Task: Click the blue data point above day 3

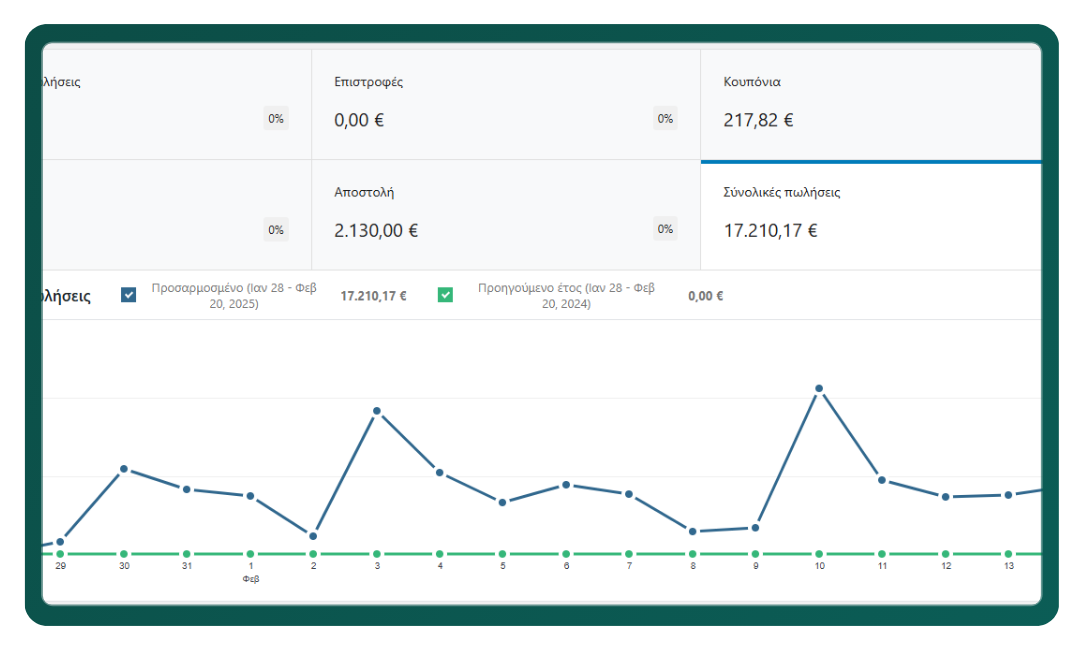Action: click(x=377, y=411)
